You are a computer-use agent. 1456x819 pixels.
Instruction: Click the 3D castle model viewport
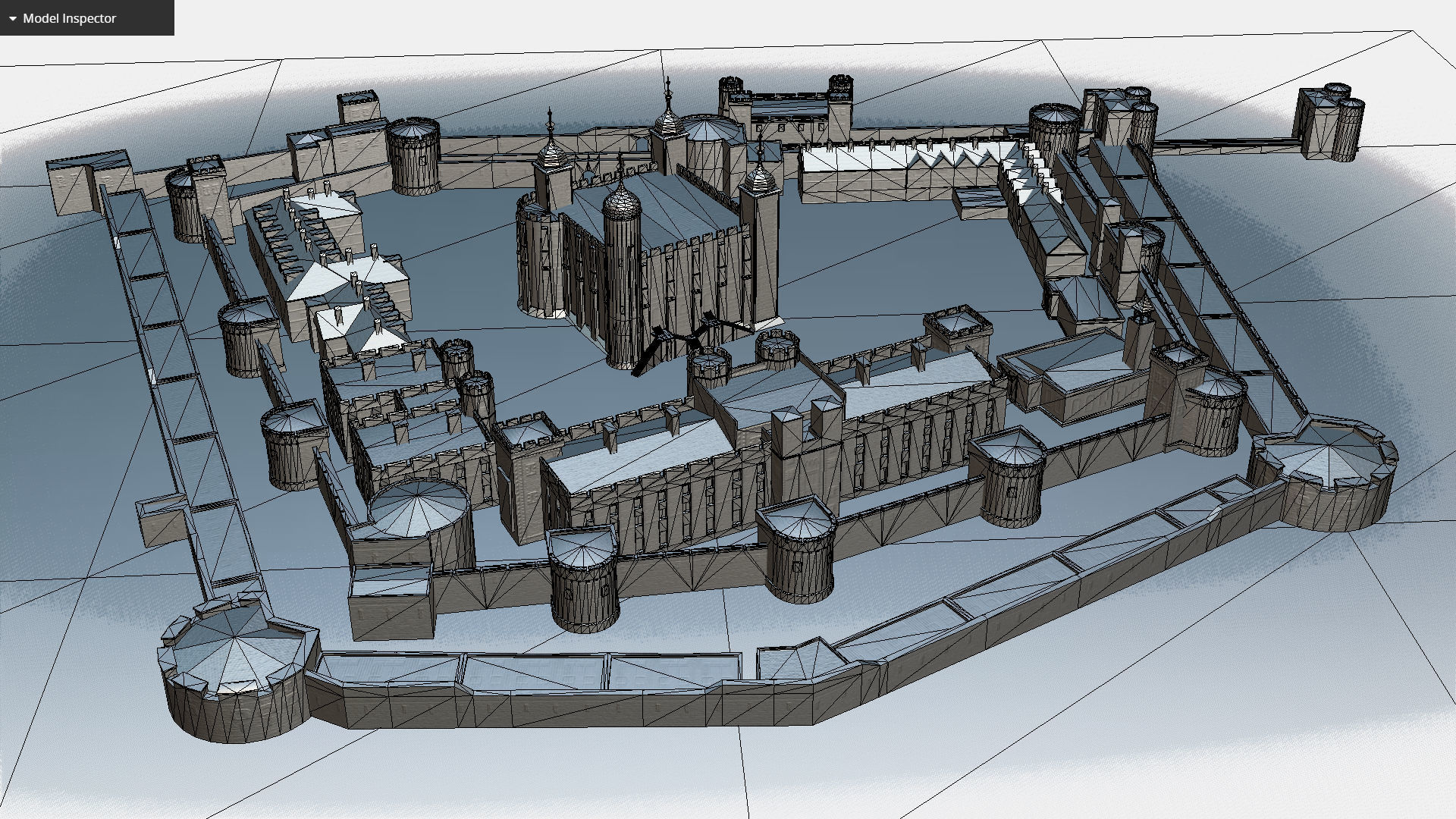tap(728, 409)
